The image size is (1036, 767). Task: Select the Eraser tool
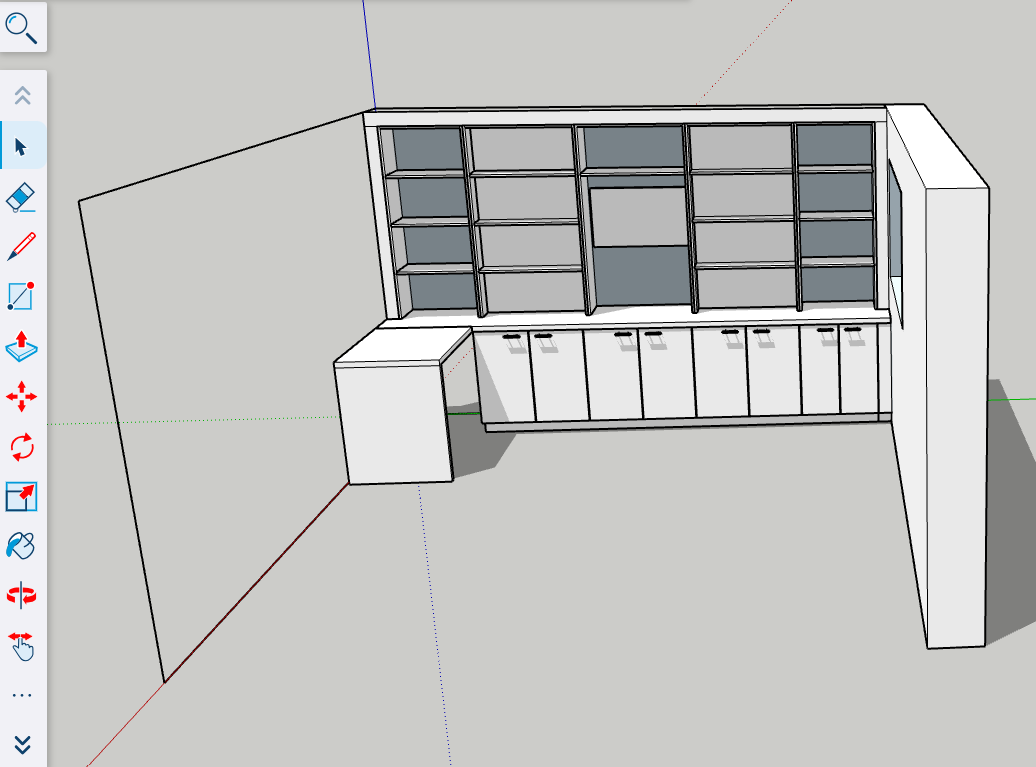pos(22,197)
